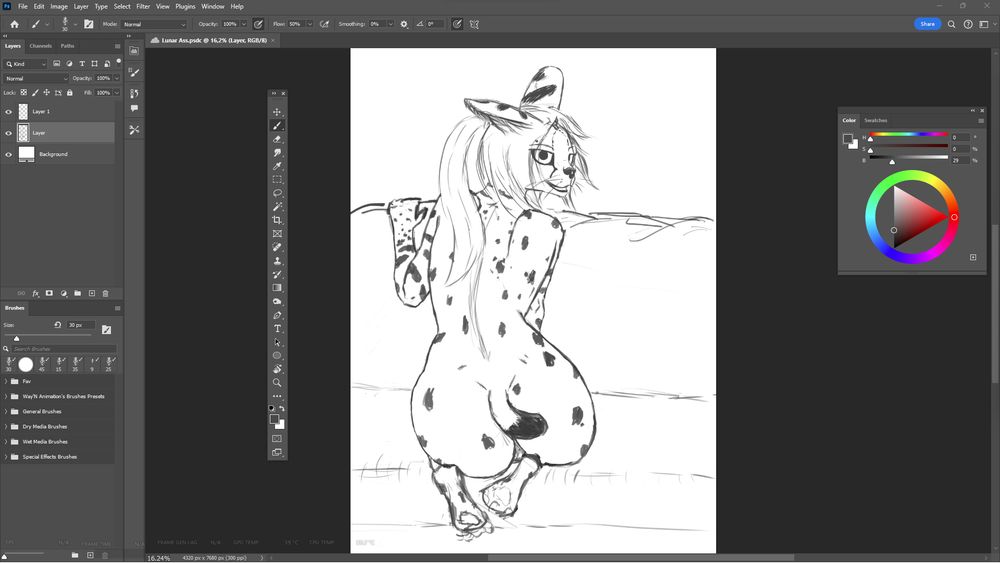Switch to the Channels tab
Viewport: 1000px width, 563px height.
point(40,46)
